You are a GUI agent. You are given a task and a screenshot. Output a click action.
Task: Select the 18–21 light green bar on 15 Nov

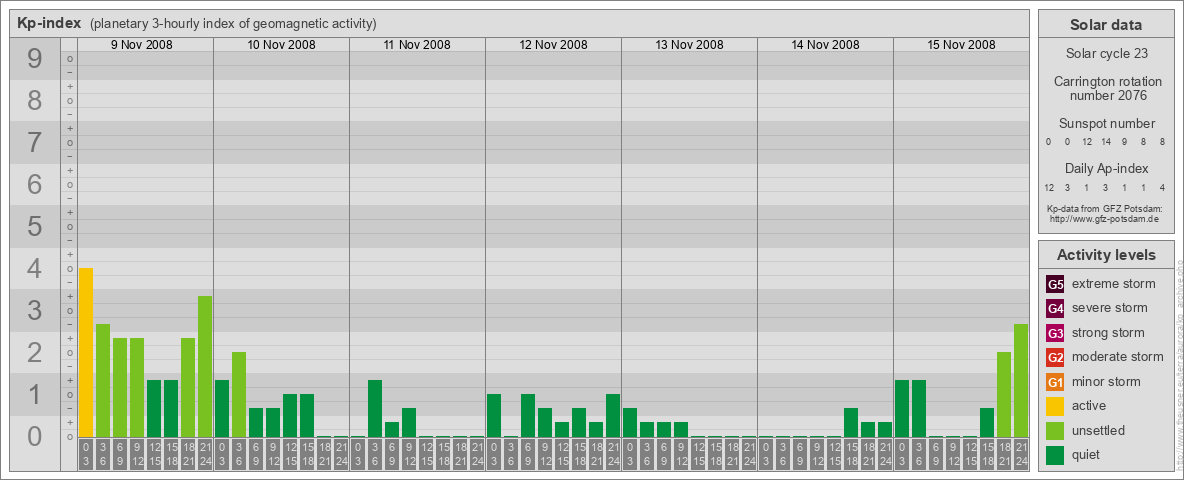coord(1004,395)
